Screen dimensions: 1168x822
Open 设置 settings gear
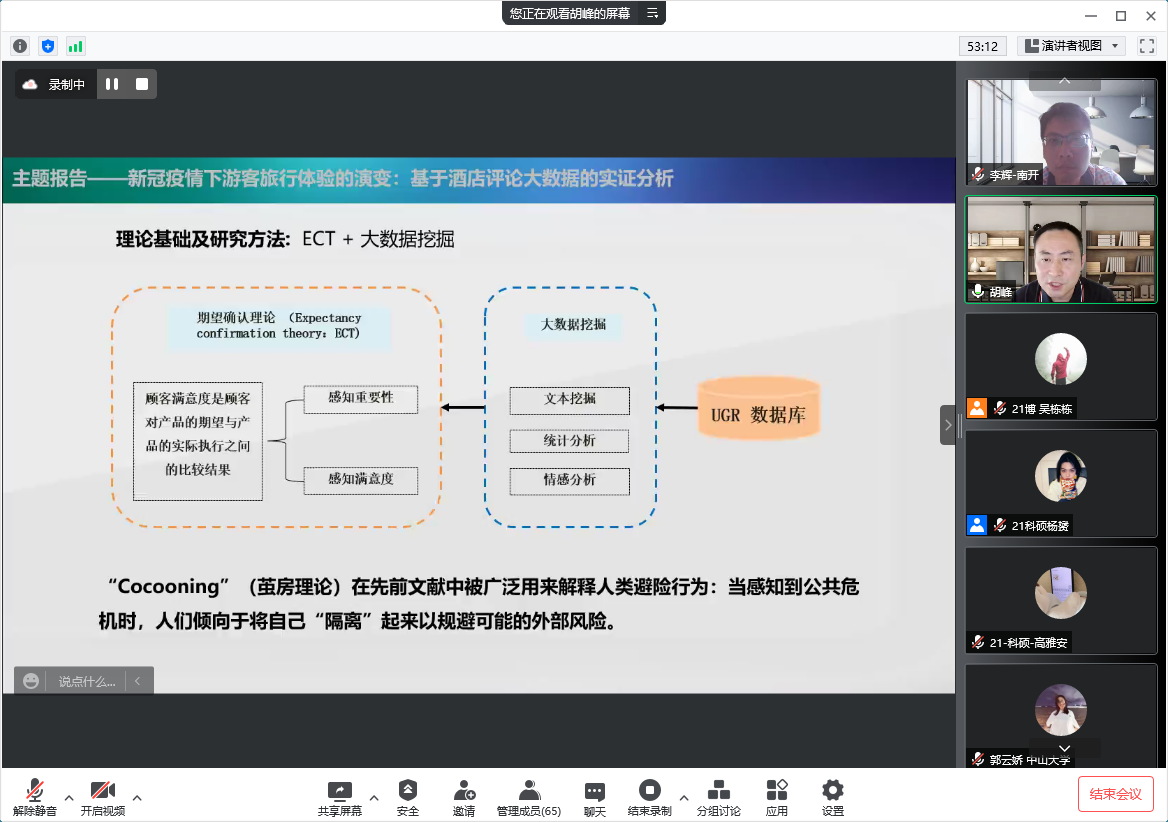[832, 797]
